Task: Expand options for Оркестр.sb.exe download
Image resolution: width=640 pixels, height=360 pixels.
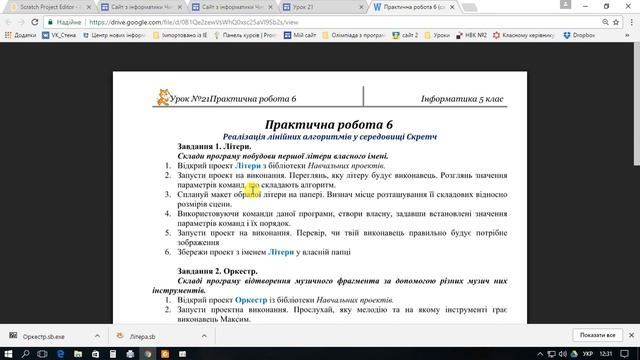Action: coord(97,336)
